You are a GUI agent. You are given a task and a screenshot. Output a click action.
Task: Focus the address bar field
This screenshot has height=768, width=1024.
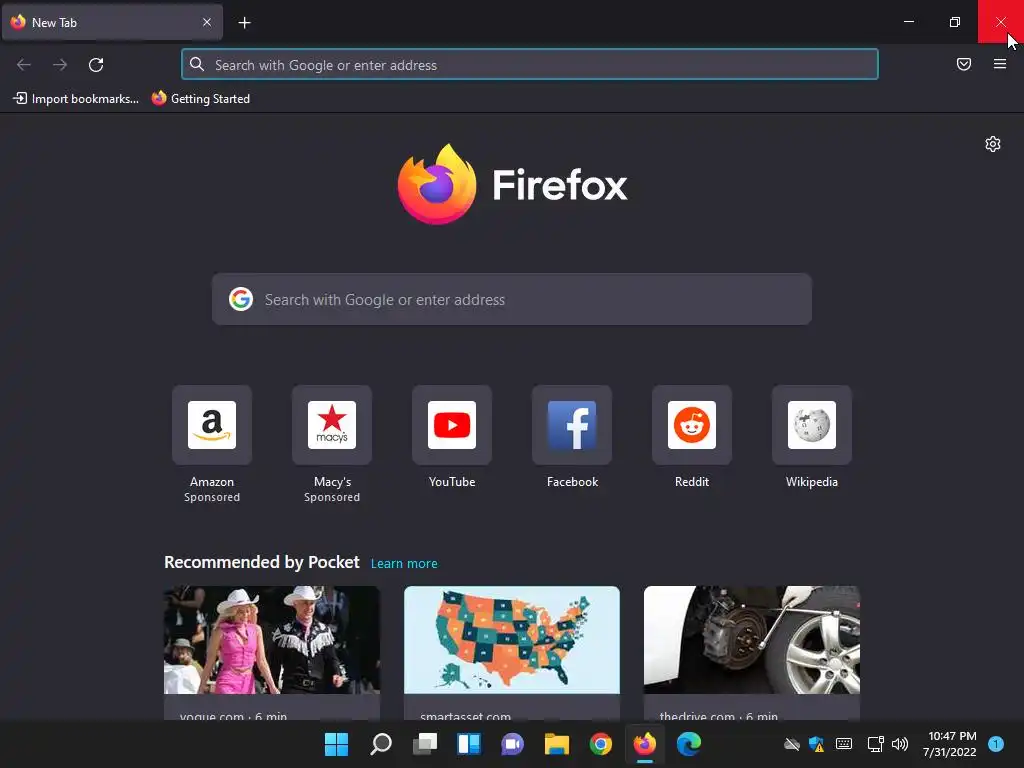pos(530,65)
